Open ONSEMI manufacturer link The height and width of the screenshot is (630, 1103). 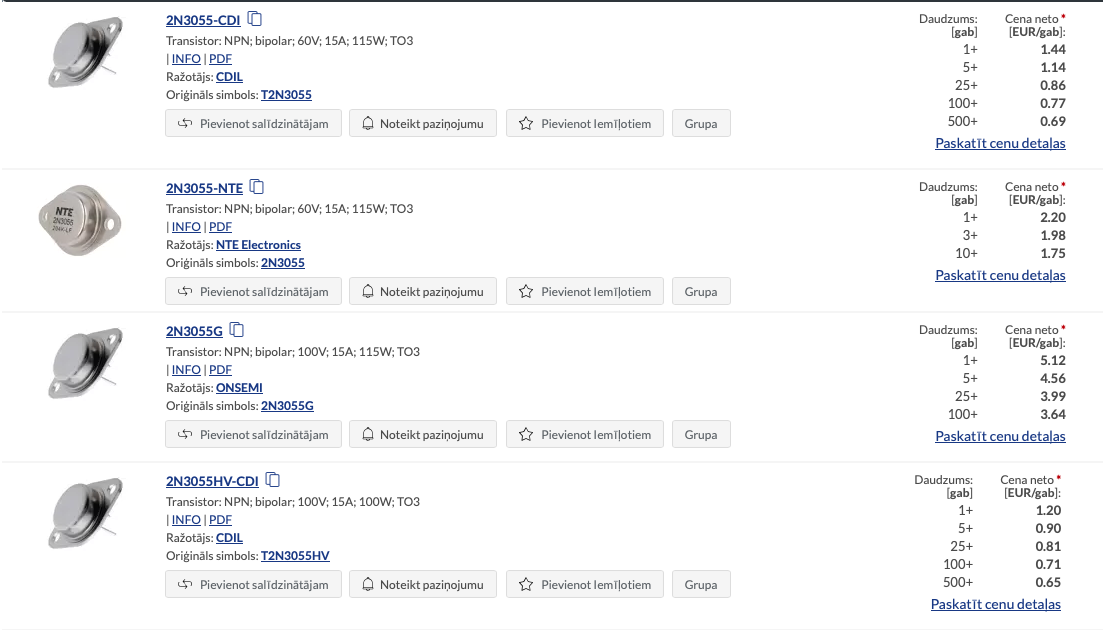pyautogui.click(x=239, y=388)
